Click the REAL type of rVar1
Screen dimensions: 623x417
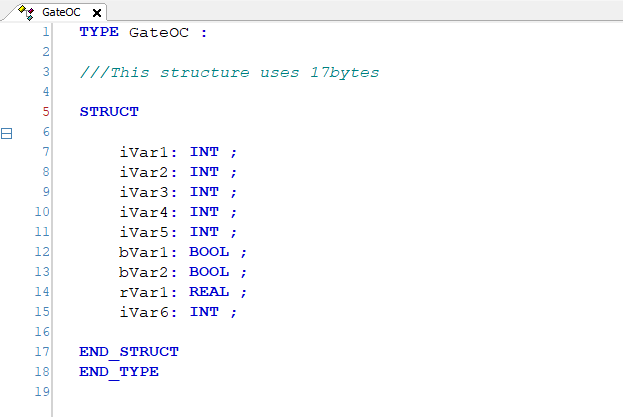(x=209, y=292)
